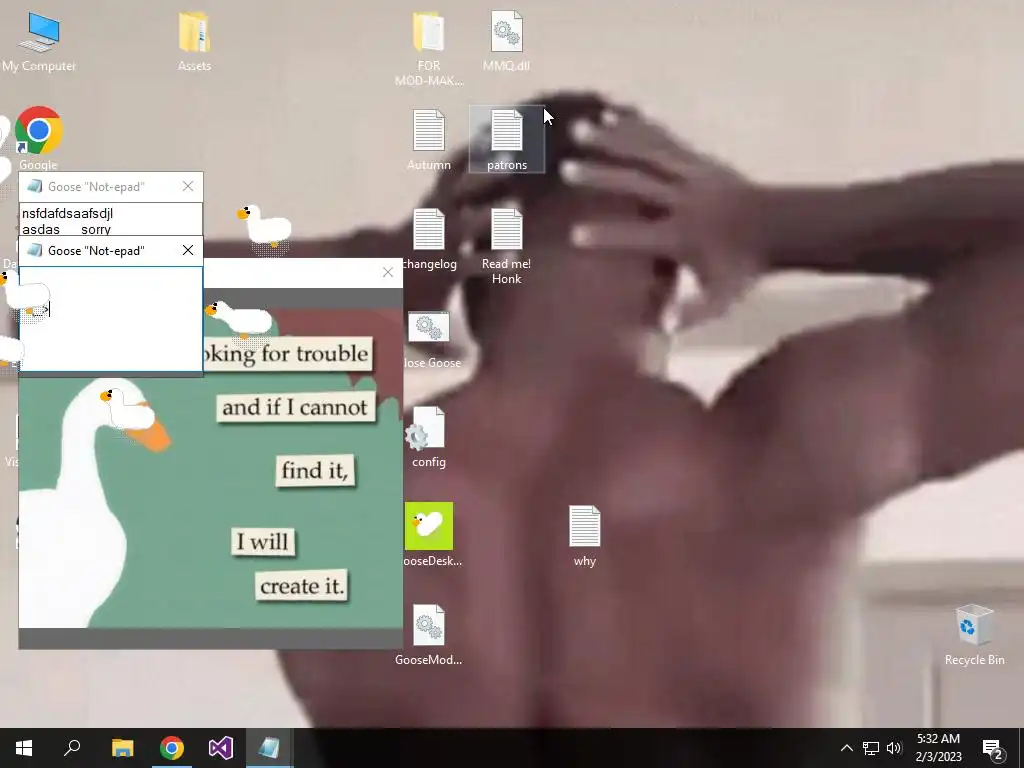Launch the GooseDesktop application icon
The width and height of the screenshot is (1024, 768).
[431, 534]
